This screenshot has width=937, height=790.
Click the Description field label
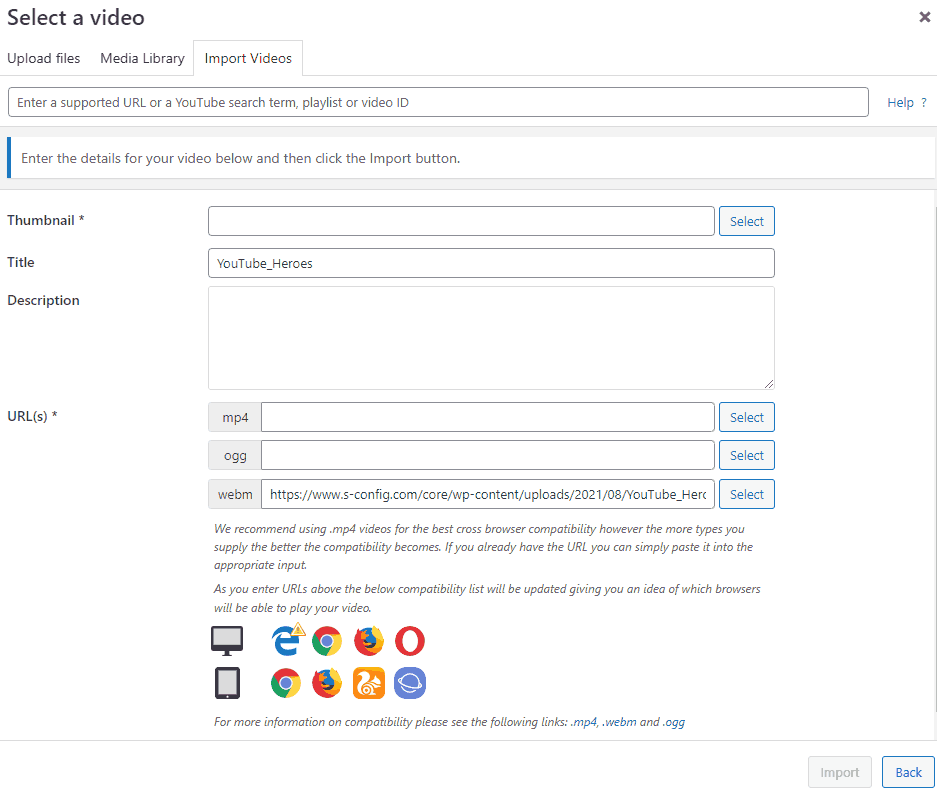click(43, 300)
